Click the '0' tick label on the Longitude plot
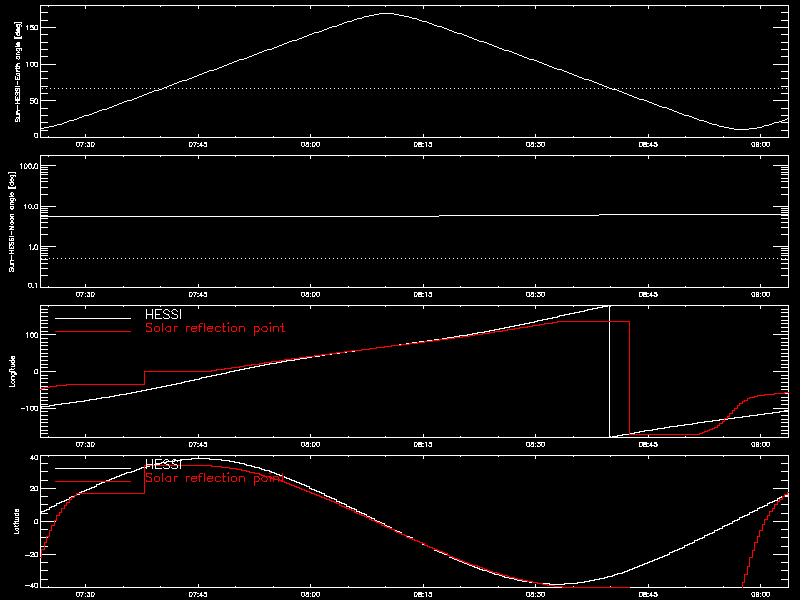This screenshot has height=600, width=800. click(36, 371)
